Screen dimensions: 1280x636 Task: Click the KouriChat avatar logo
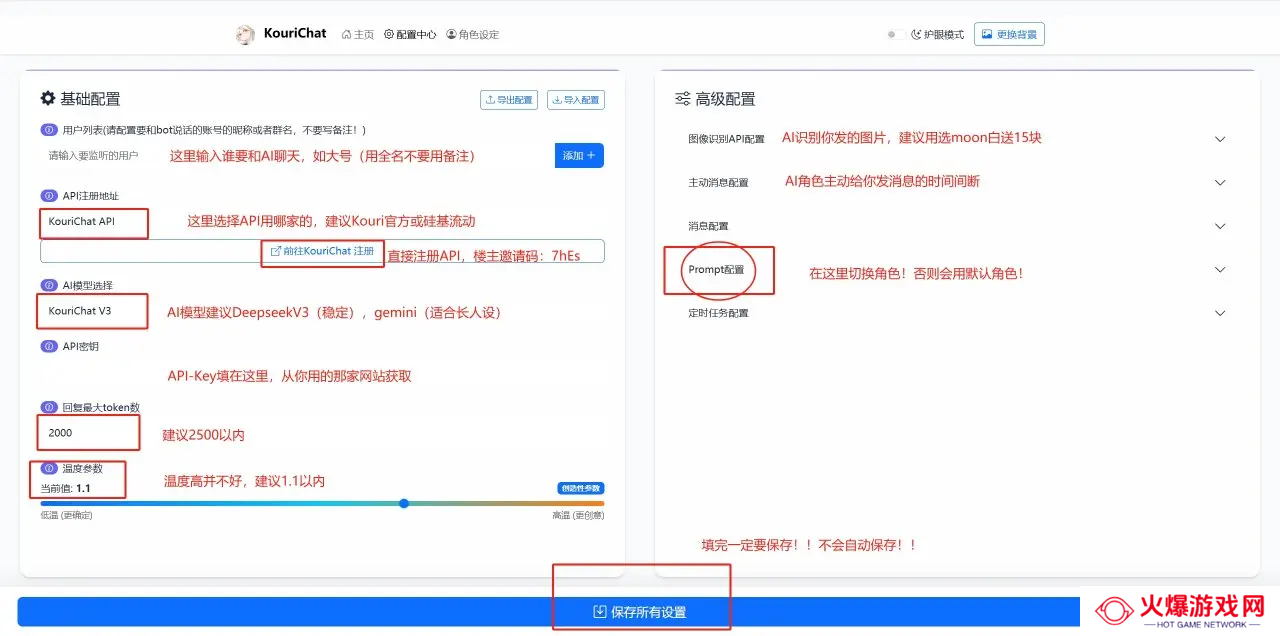[x=245, y=34]
